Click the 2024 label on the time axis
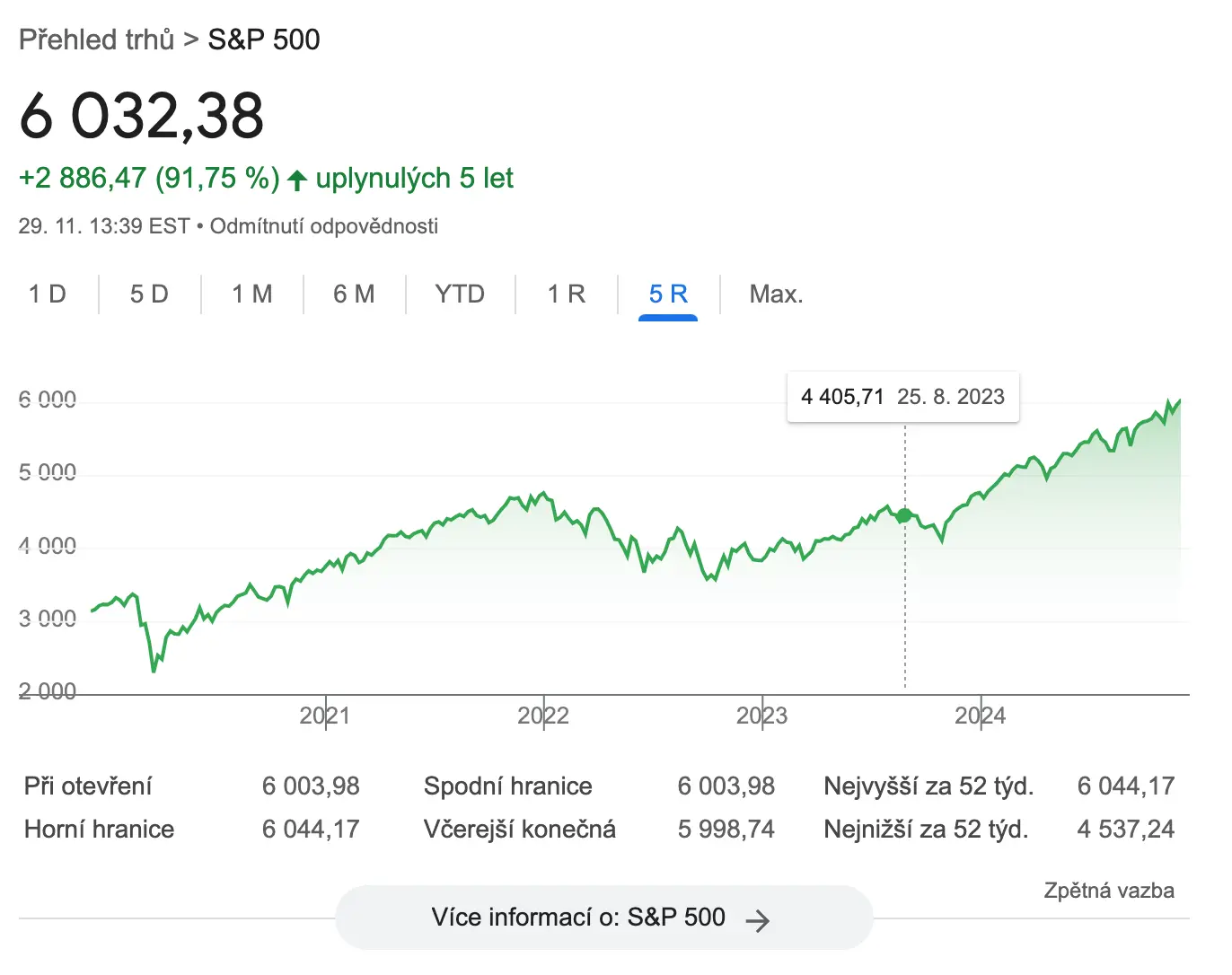Image resolution: width=1232 pixels, height=975 pixels. tap(981, 716)
